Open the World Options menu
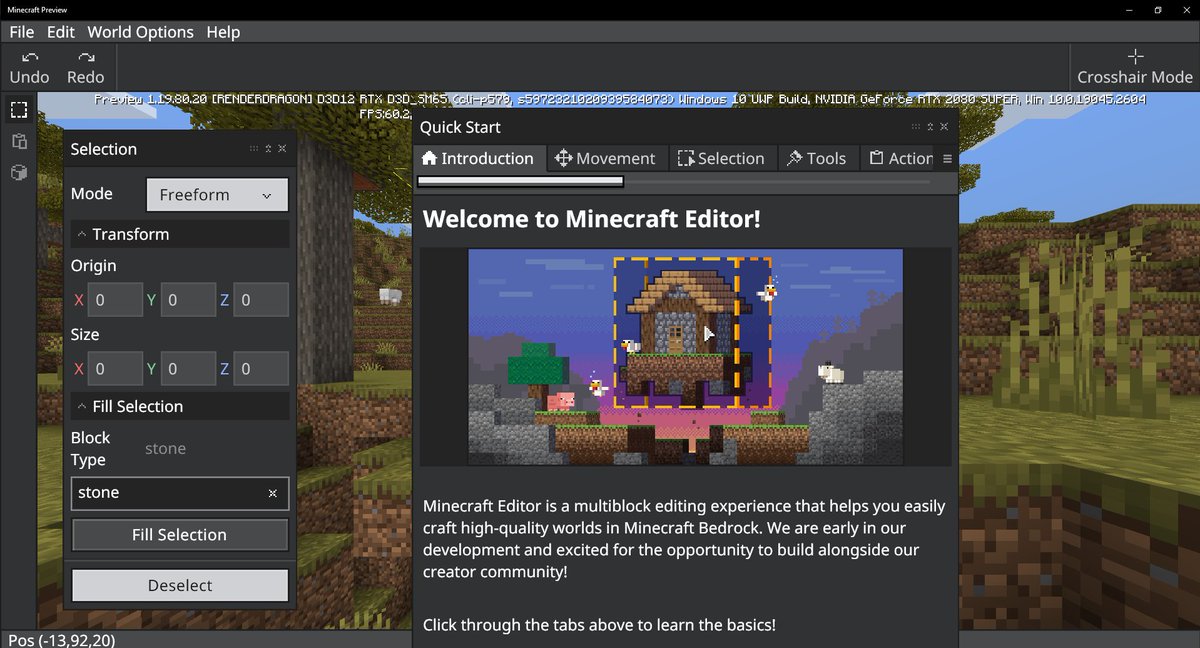 click(x=140, y=32)
